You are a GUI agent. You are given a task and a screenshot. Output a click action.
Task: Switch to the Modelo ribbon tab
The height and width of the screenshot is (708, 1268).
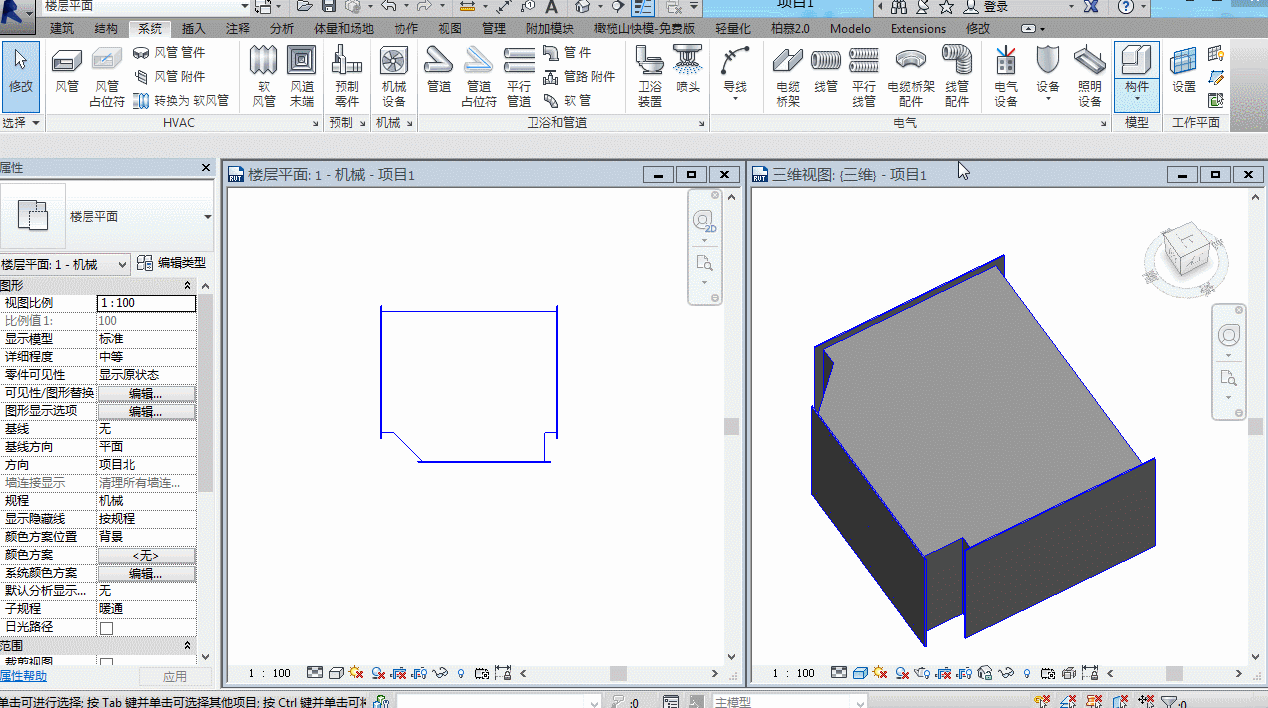pyautogui.click(x=850, y=28)
